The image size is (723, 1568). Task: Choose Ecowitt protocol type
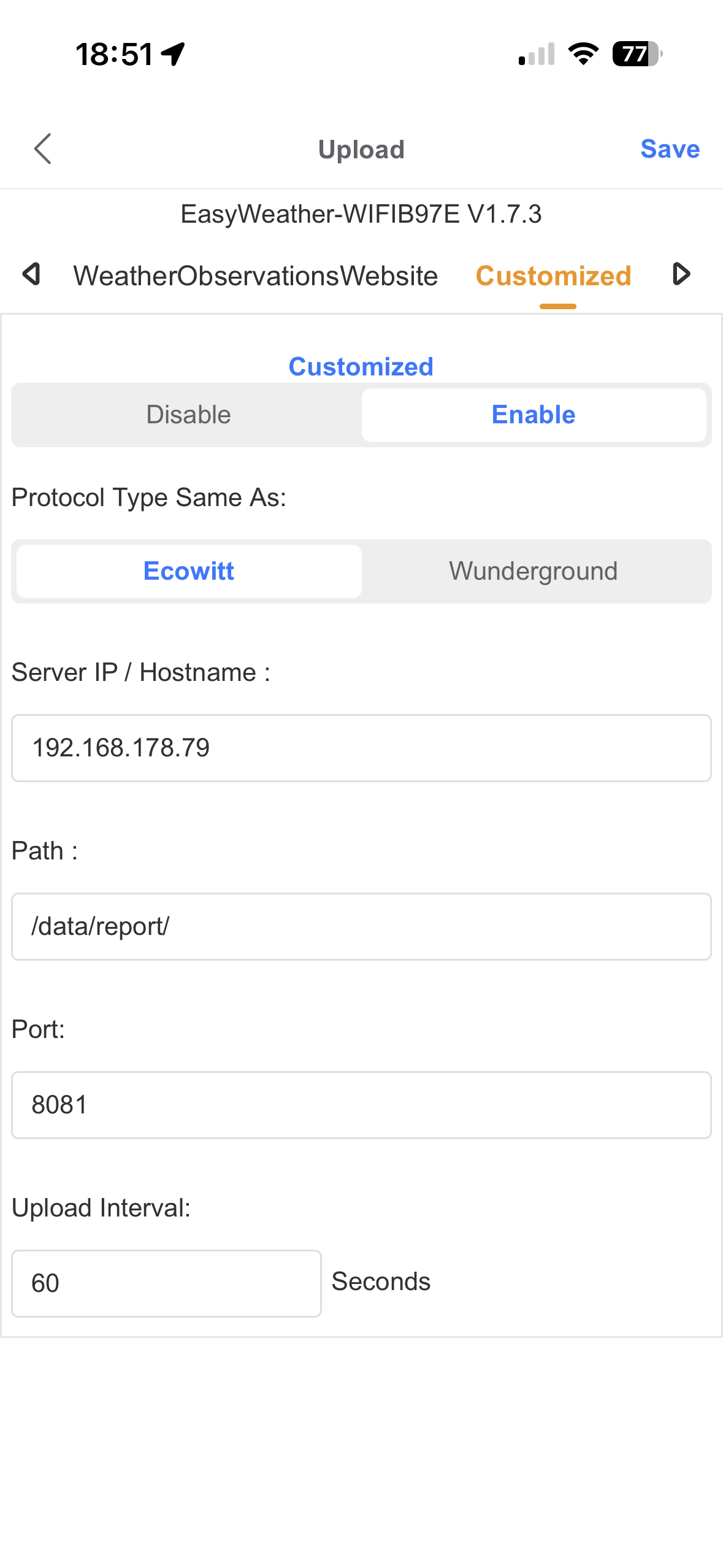pyautogui.click(x=189, y=571)
